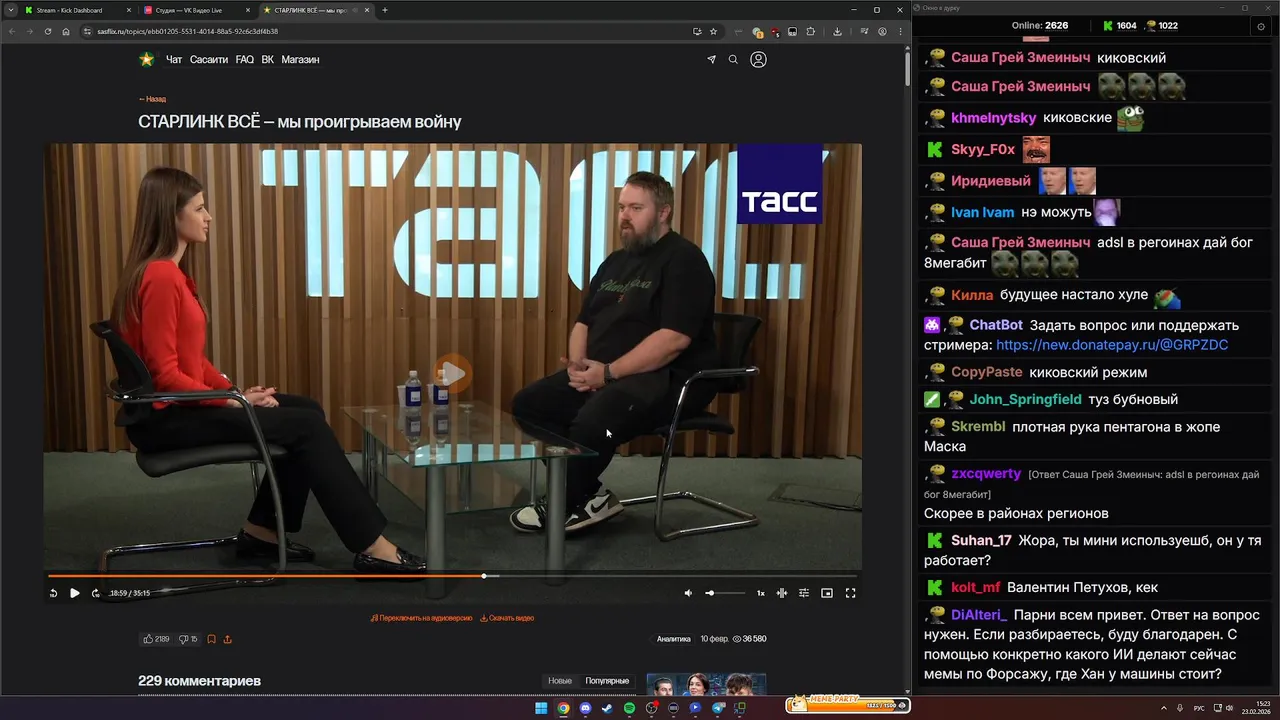Adjust the player volume slider

click(x=725, y=593)
